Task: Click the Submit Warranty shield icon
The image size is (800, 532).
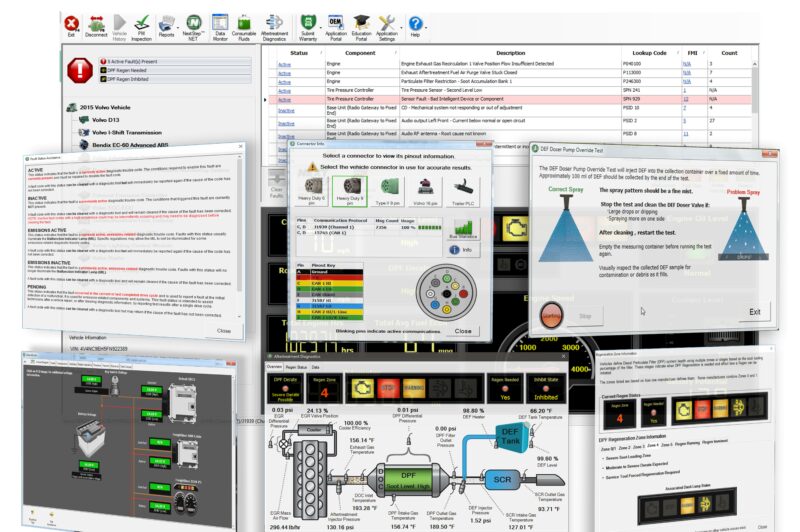Action: 308,28
